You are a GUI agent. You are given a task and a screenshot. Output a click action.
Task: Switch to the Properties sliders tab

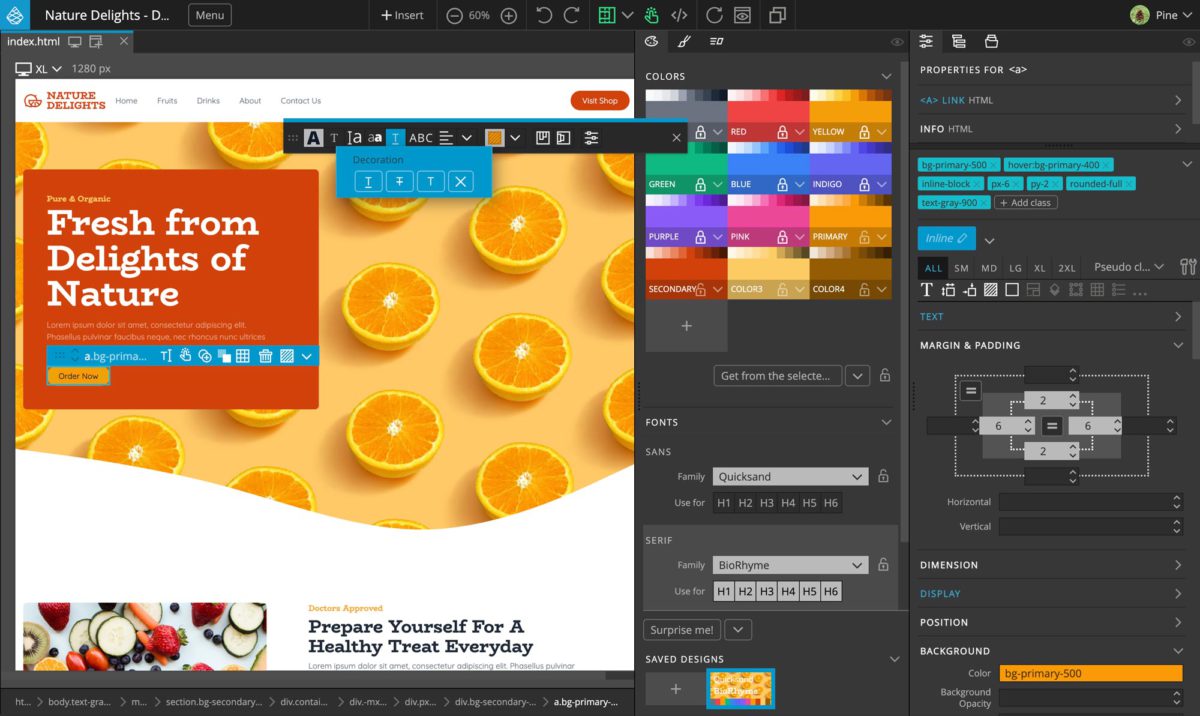pyautogui.click(x=926, y=41)
